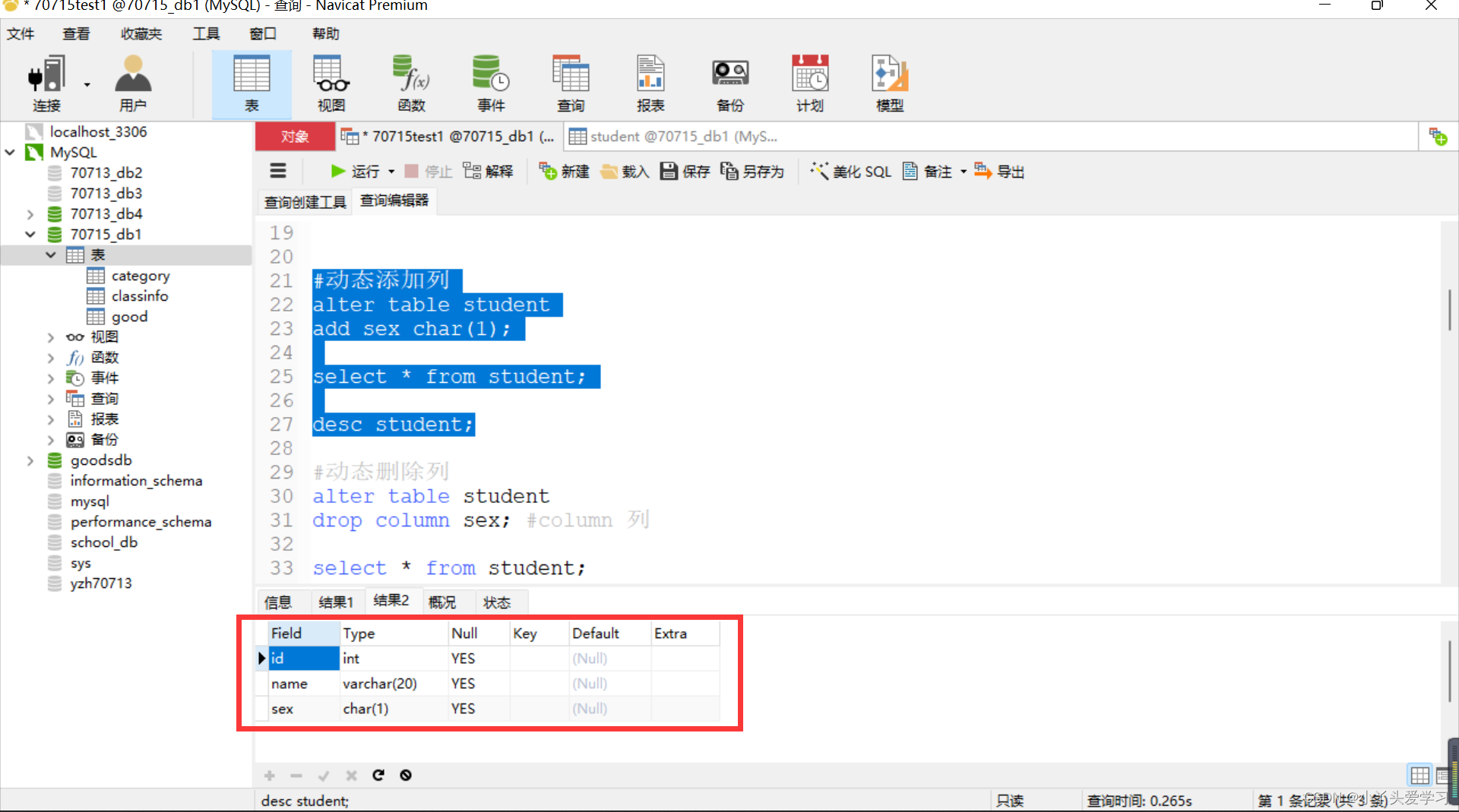Screen dimensions: 1459x812
Task: Click the stop icon below the results grid
Action: (x=406, y=775)
